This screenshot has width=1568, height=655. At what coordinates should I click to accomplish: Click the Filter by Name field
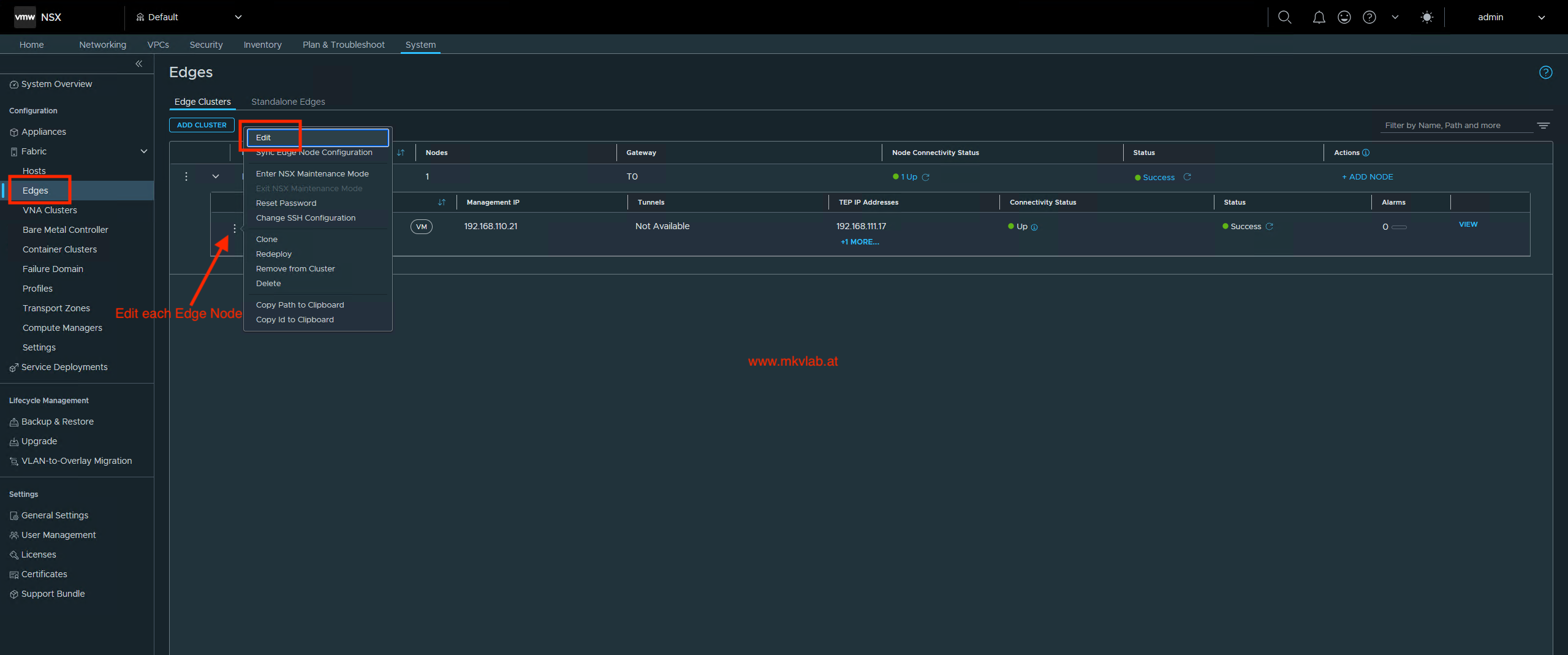[x=1456, y=126]
